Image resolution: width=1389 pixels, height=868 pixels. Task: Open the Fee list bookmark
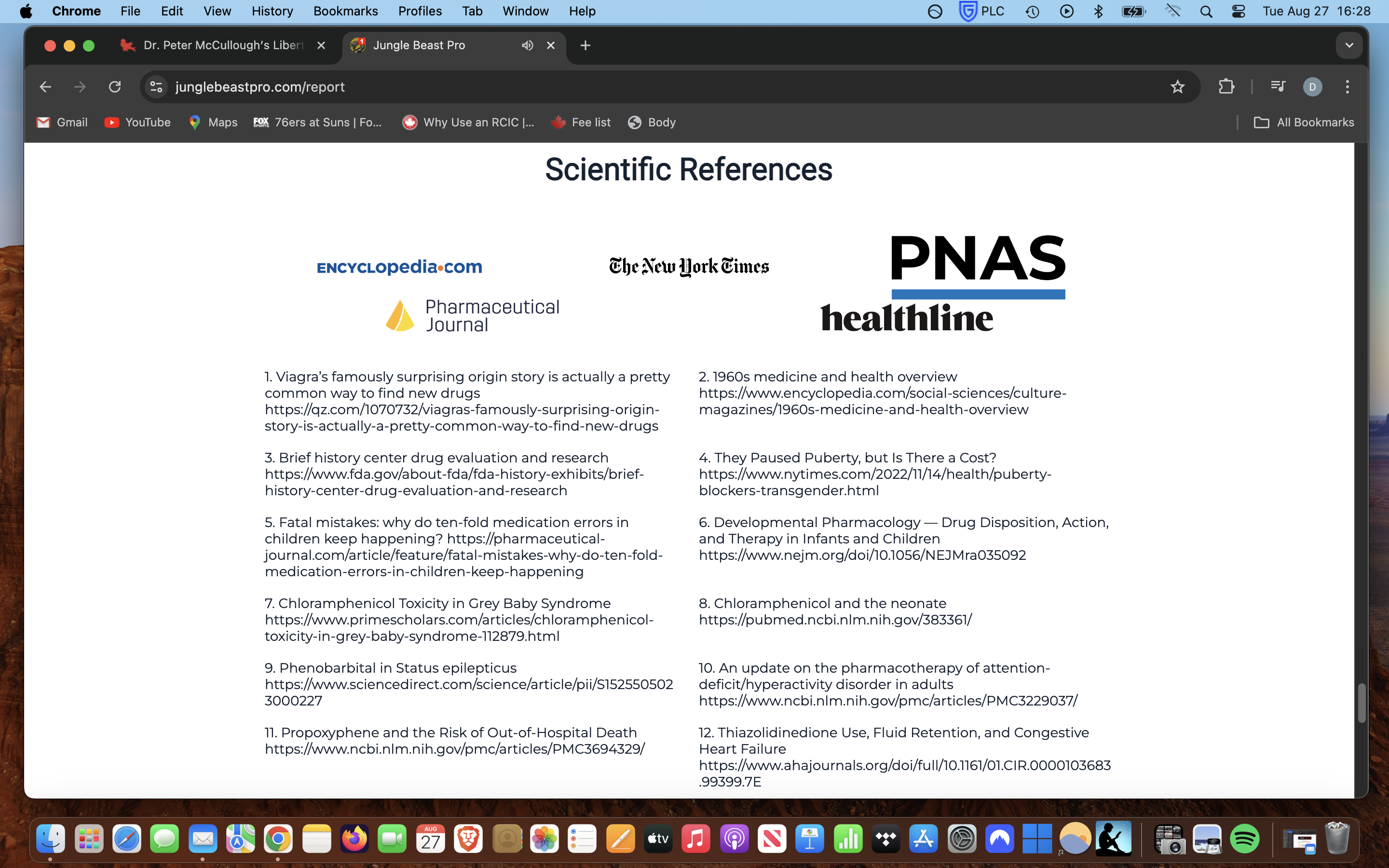click(581, 122)
